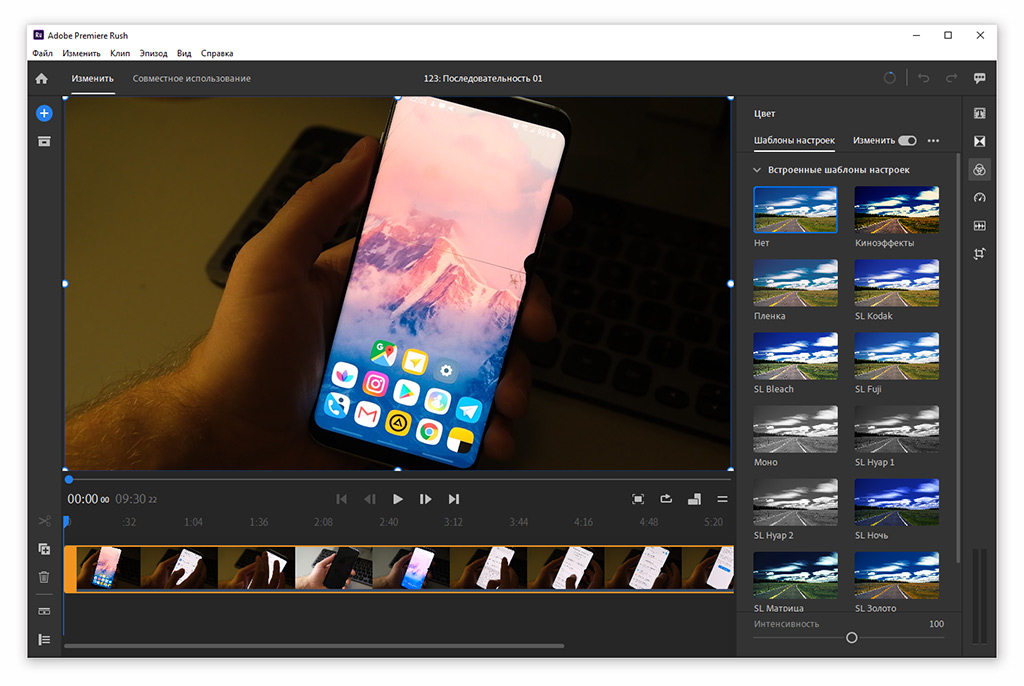1024x686 pixels.
Task: Click the Интенсивность value 100
Action: (x=936, y=624)
